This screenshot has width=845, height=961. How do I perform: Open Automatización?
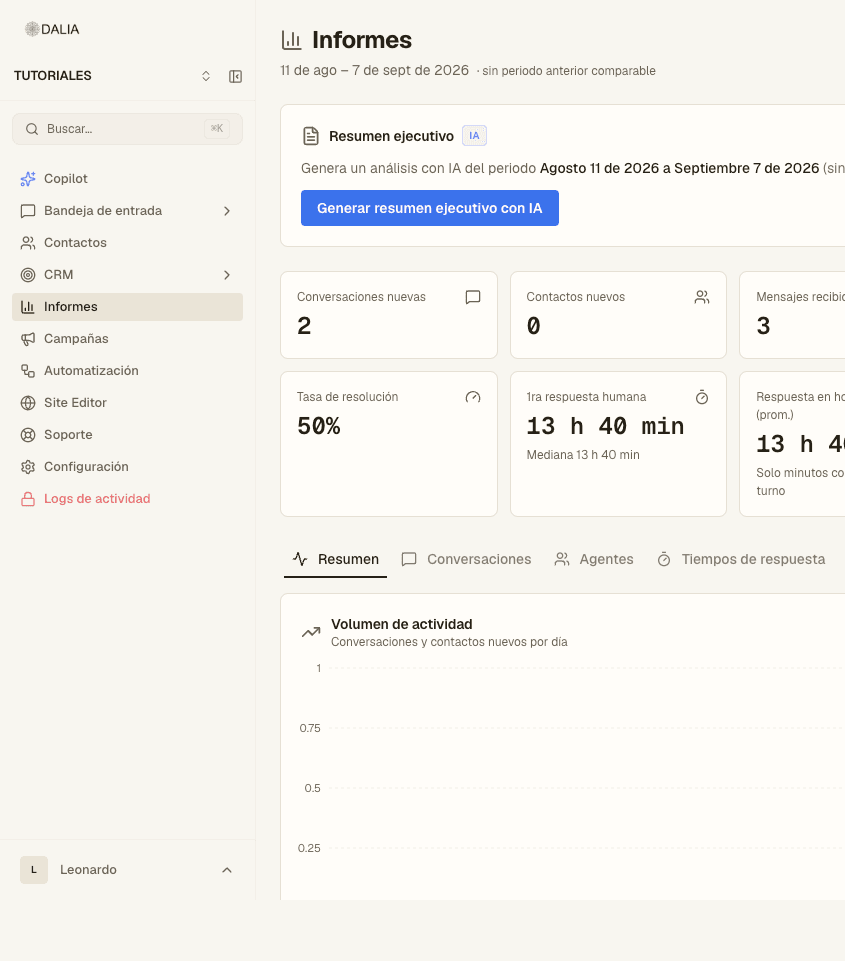pyautogui.click(x=127, y=371)
